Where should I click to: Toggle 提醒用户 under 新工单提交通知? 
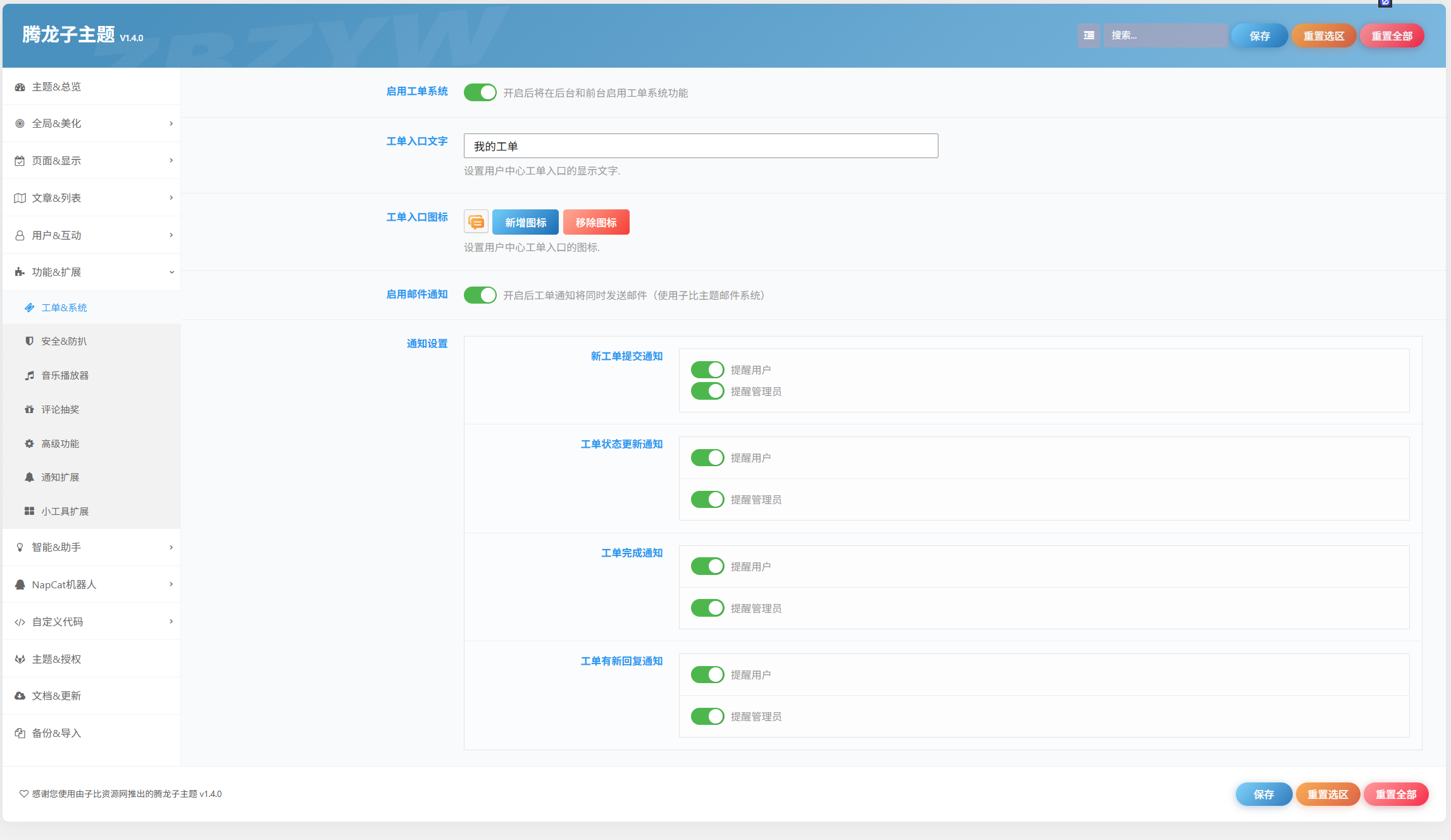click(707, 369)
